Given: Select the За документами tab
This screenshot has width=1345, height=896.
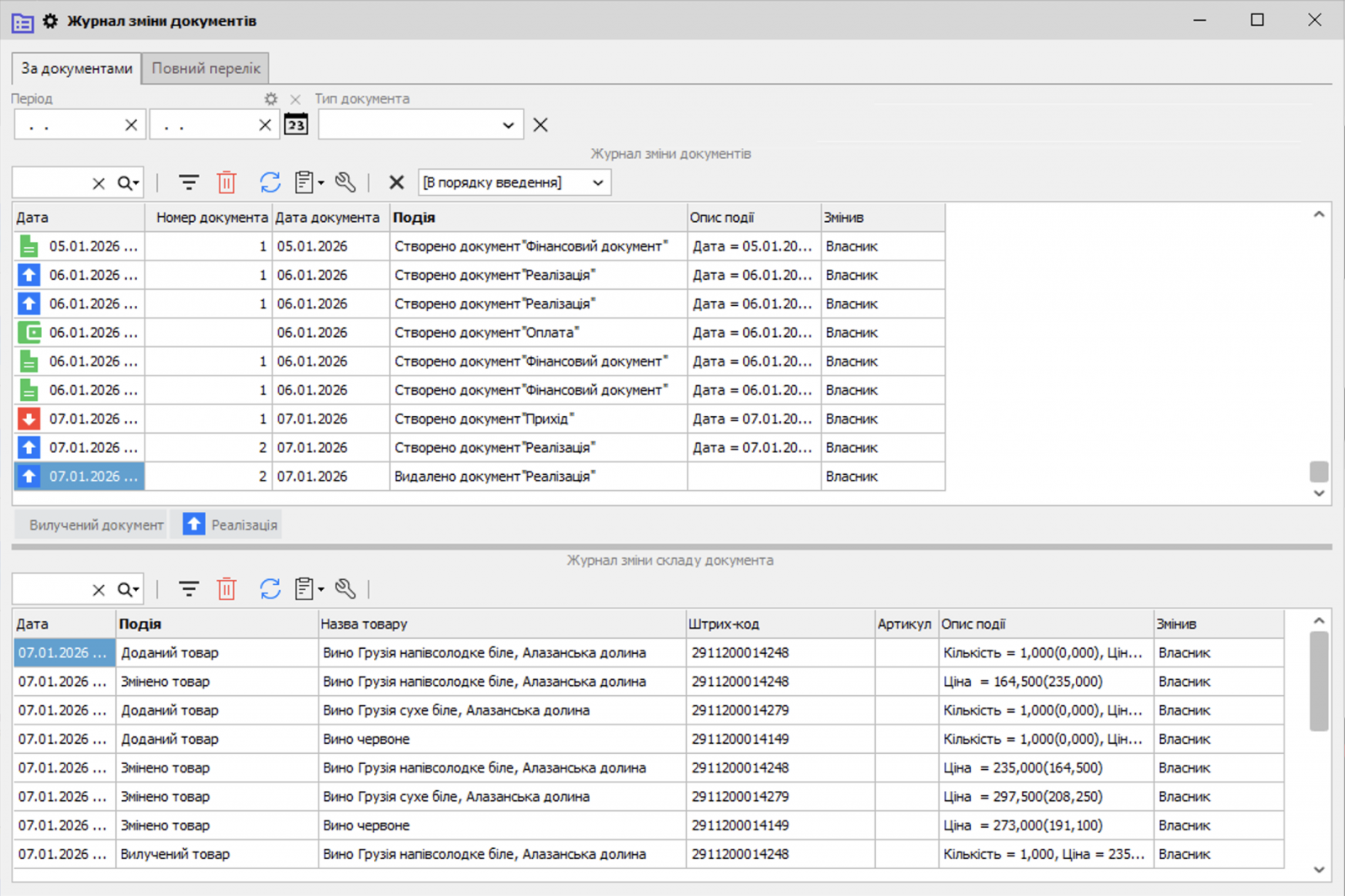Looking at the screenshot, I should (75, 68).
